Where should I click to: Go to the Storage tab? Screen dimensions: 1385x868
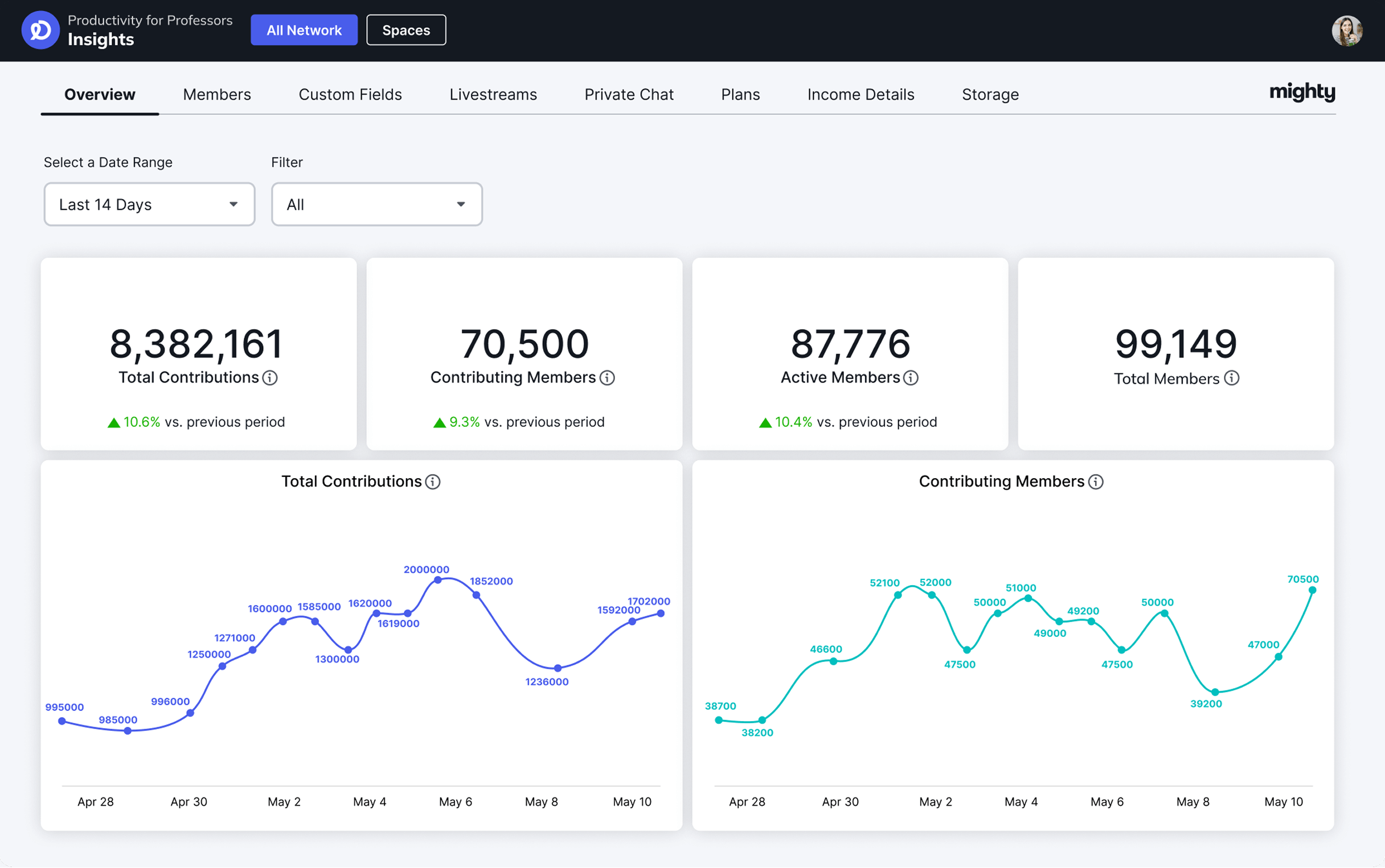click(990, 94)
